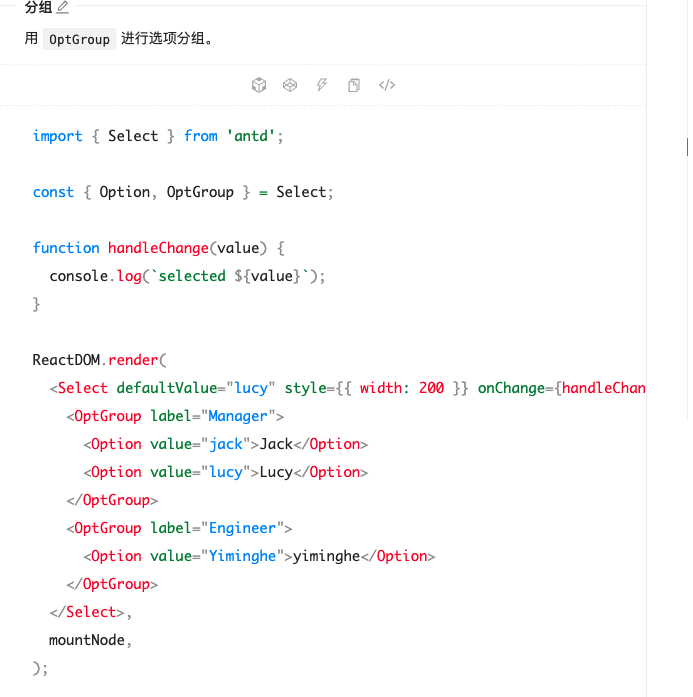The width and height of the screenshot is (693, 697).
Task: Click the 'import' keyword in the first line
Action: point(58,136)
